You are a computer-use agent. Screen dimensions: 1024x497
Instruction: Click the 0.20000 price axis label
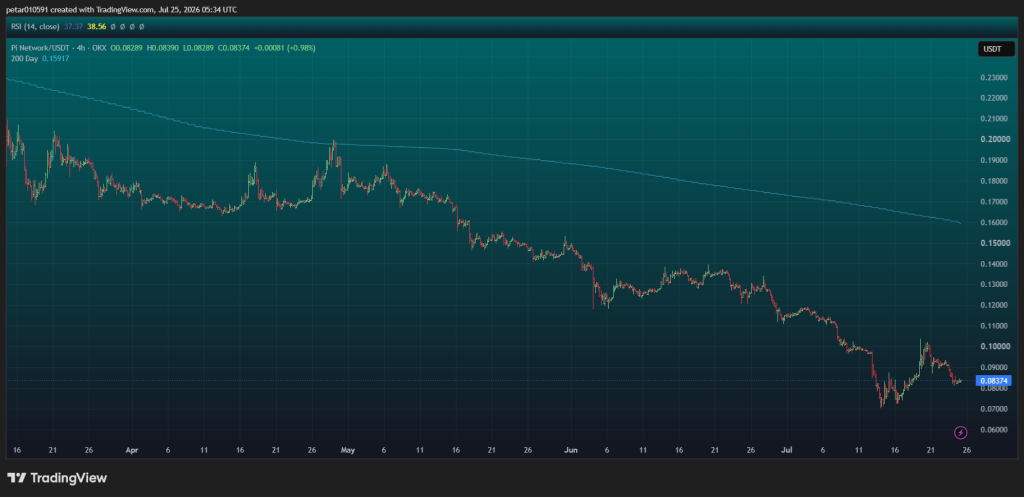coord(993,140)
